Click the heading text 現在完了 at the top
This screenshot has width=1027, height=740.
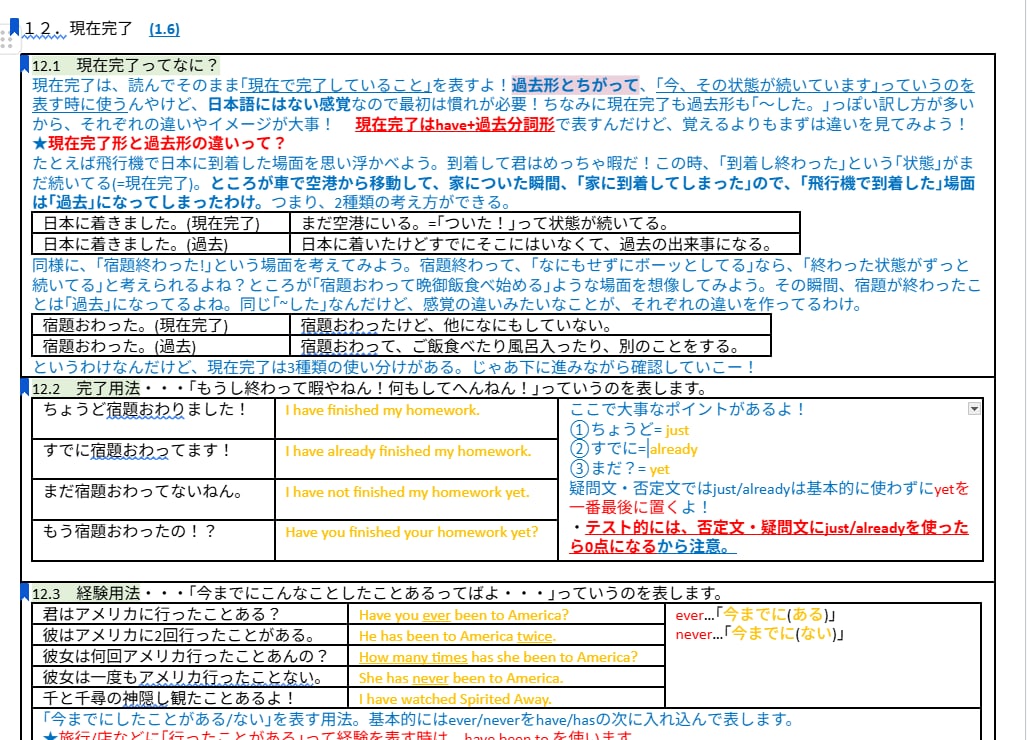point(102,29)
